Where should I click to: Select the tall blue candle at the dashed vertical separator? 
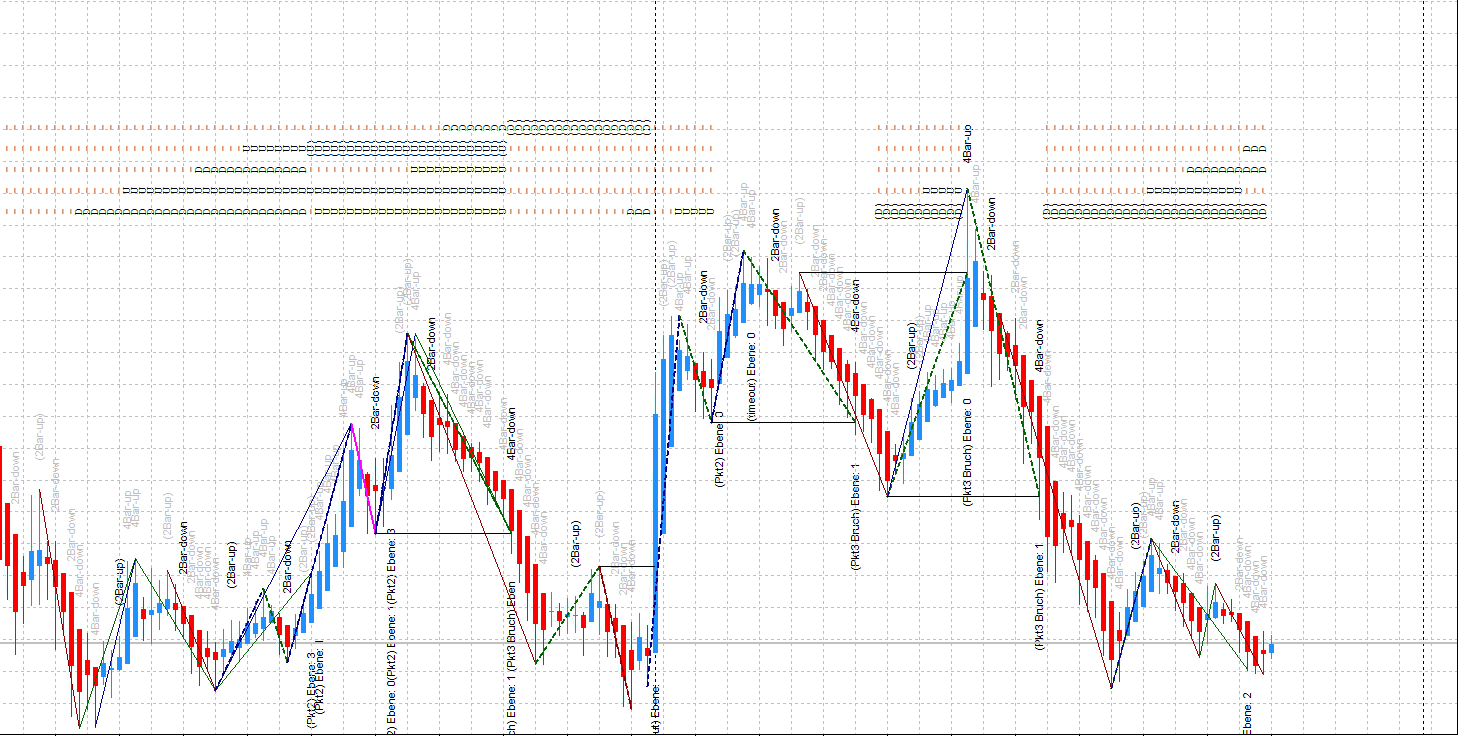(657, 533)
